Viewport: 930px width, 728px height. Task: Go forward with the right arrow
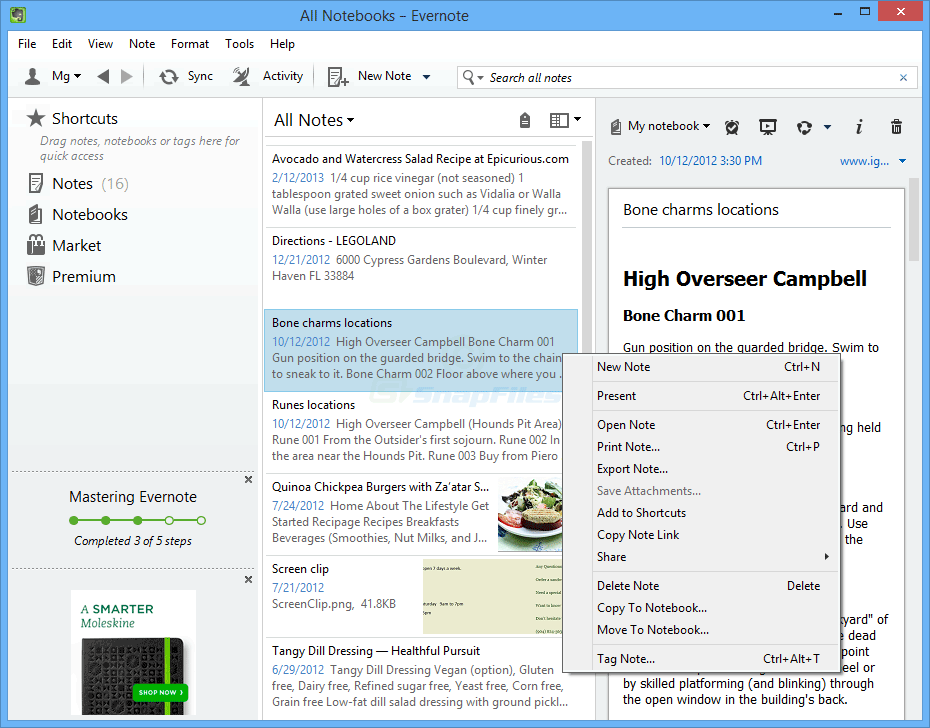pos(126,77)
